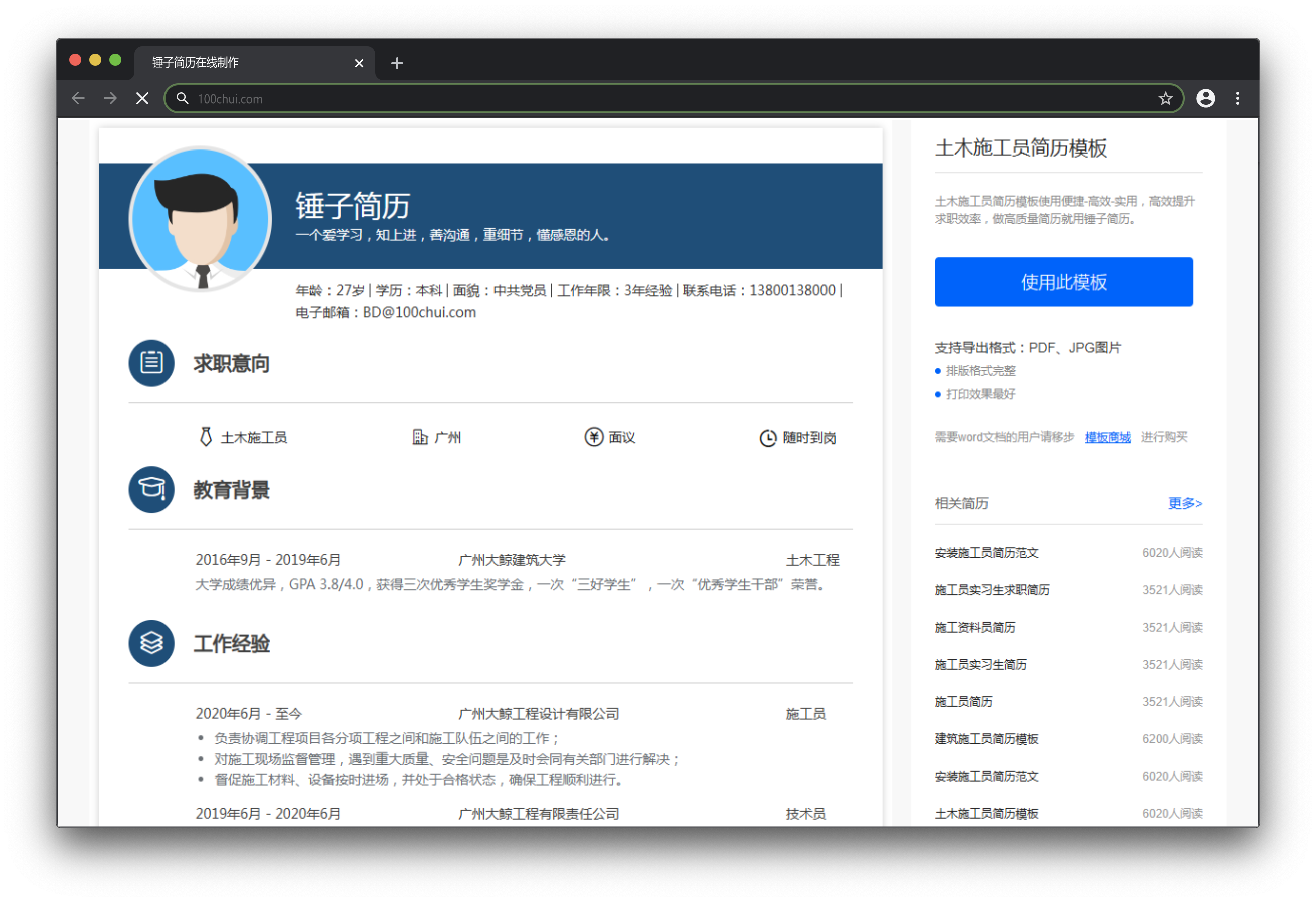
Task: Close the 锤子简历在线制作 tab
Action: 359,63
